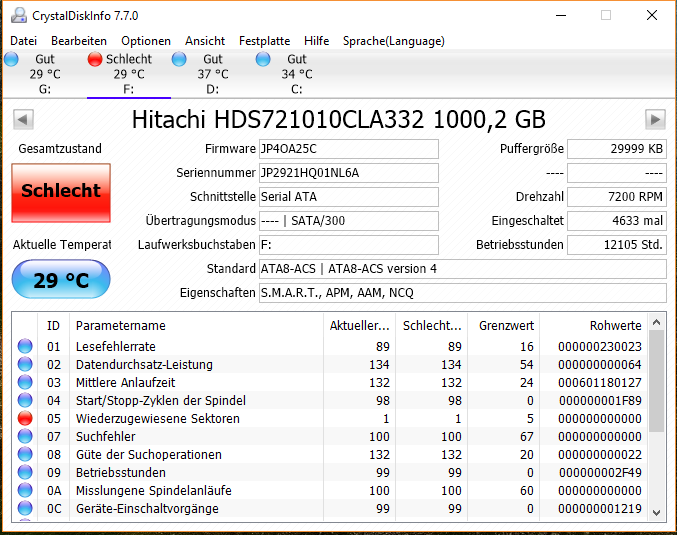677x535 pixels.
Task: Open the Bearbeiten menu
Action: coord(79,41)
